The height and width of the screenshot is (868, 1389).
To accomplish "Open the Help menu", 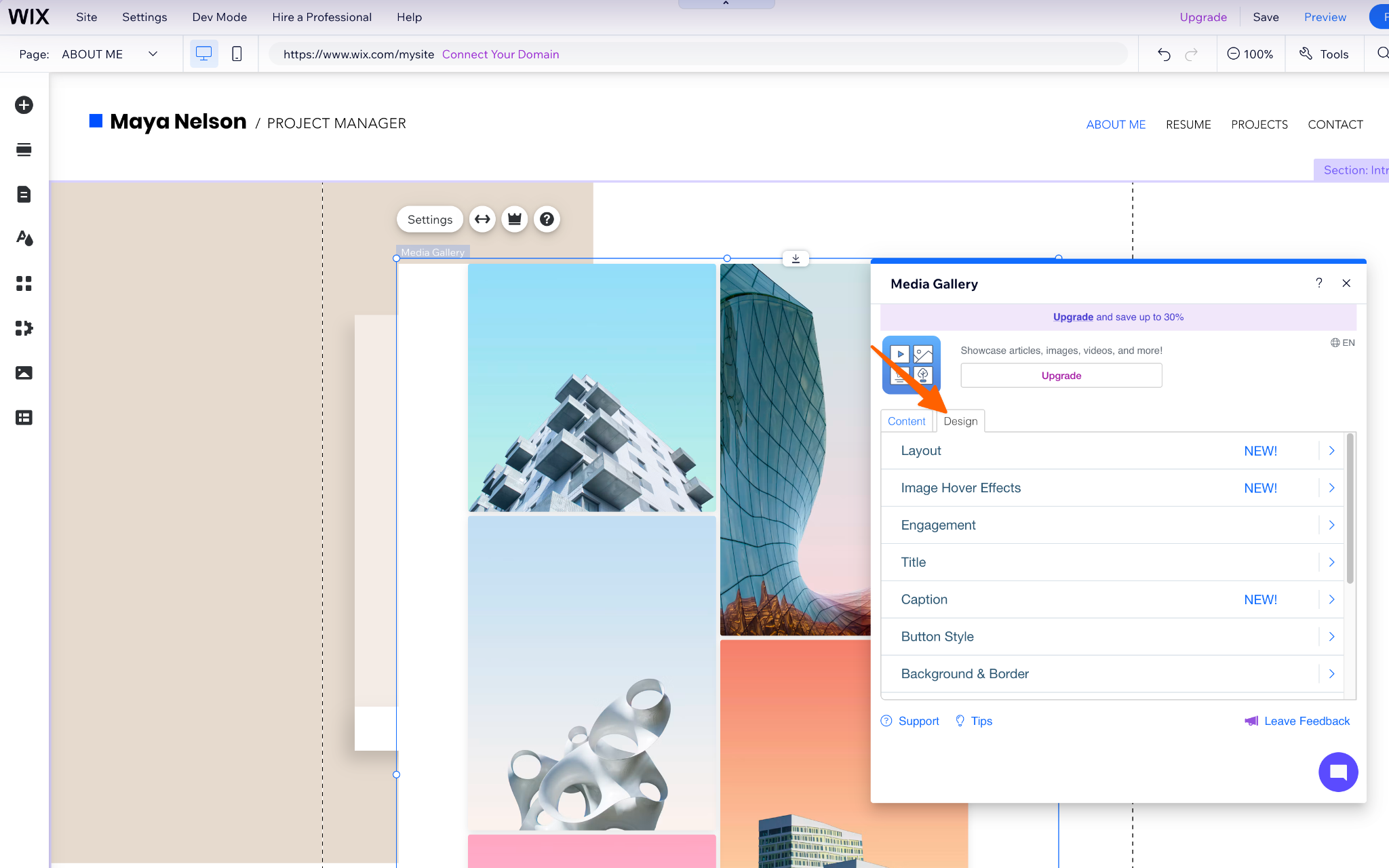I will (409, 17).
